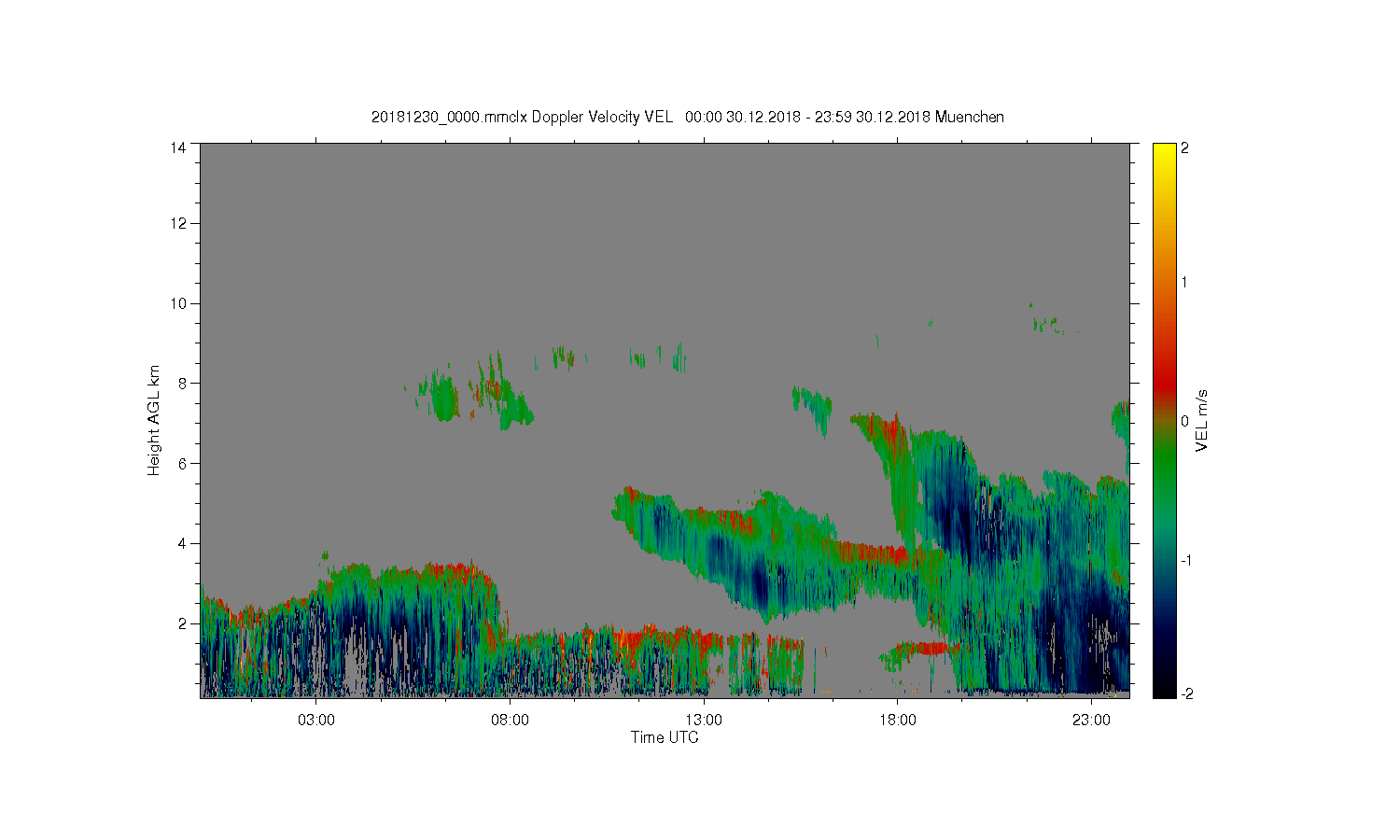Click the '18:00' time tick label
Screen dimensions: 1400x840
(898, 721)
